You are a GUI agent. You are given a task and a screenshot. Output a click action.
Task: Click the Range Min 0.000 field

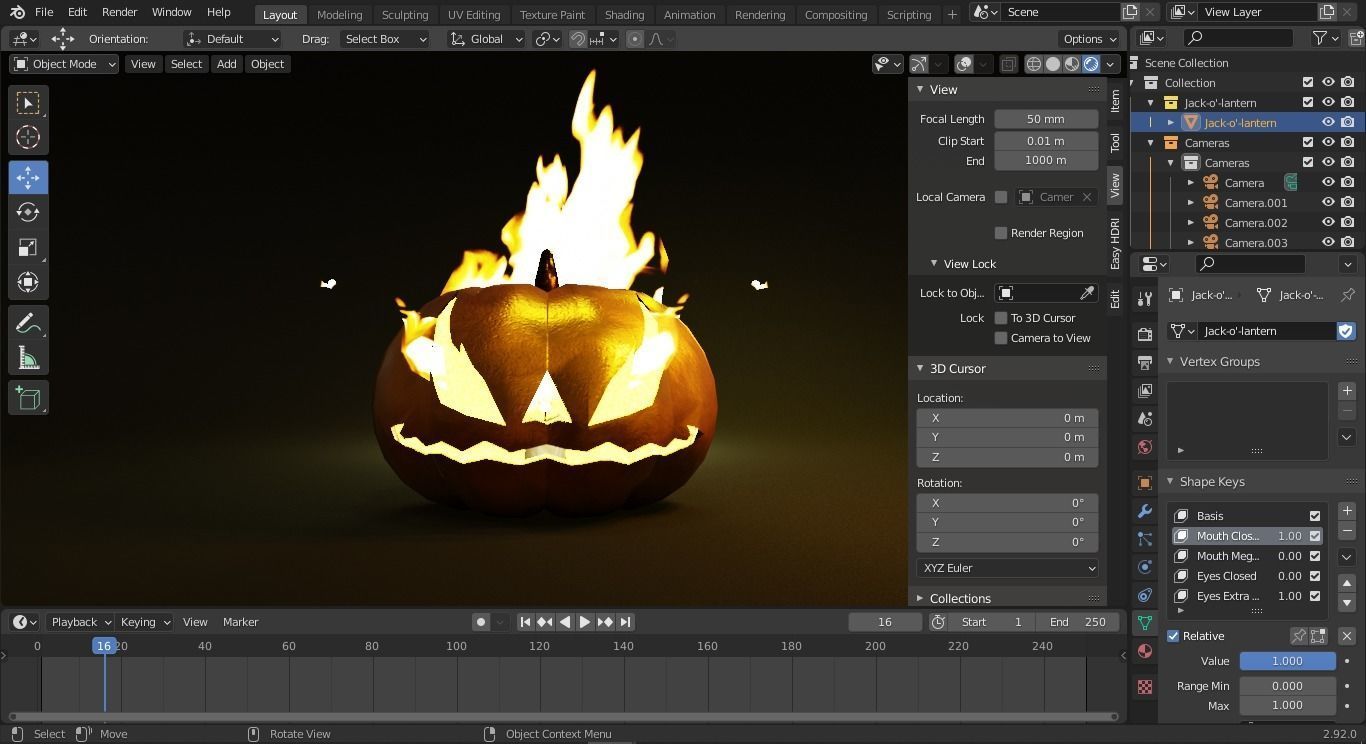point(1287,686)
